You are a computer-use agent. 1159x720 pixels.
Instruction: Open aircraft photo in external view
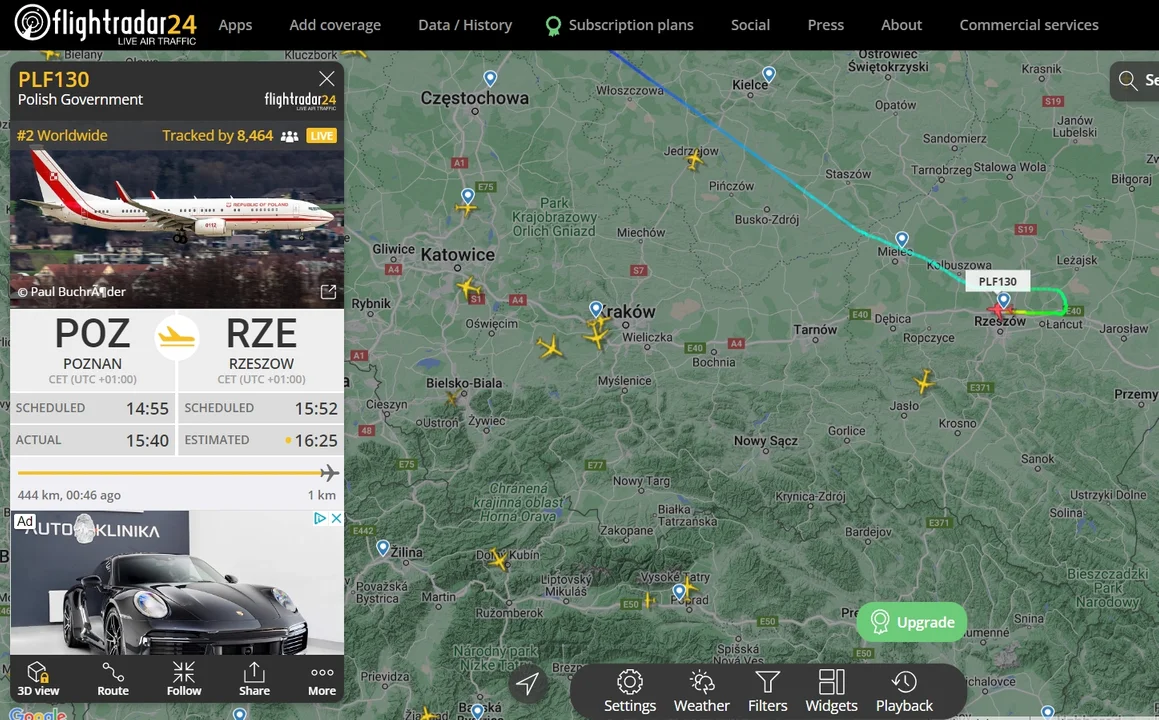[328, 292]
